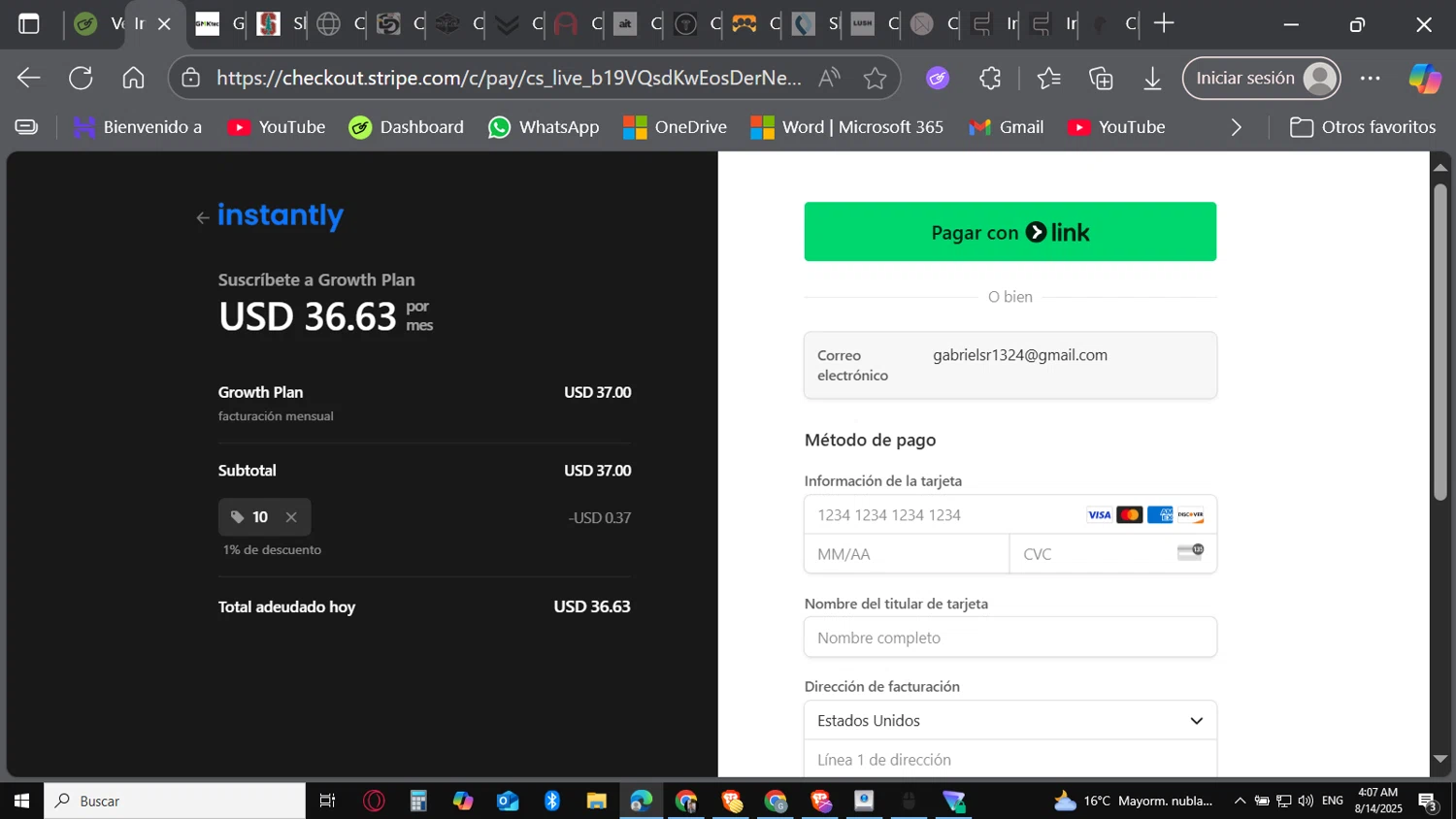Click the MM/AA expiry date field
Screen dimensions: 1456x819
click(x=907, y=554)
